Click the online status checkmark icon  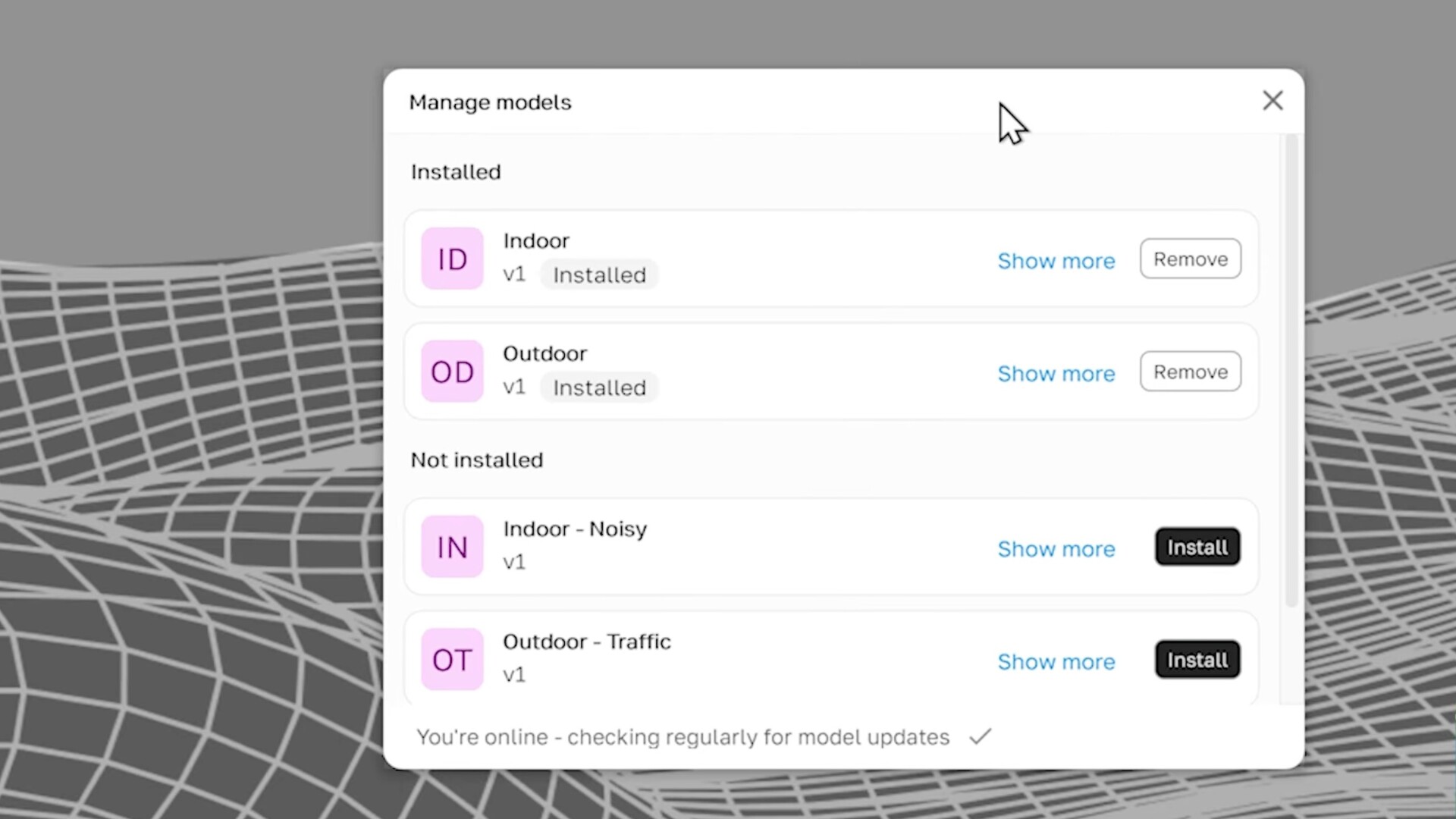pos(981,736)
